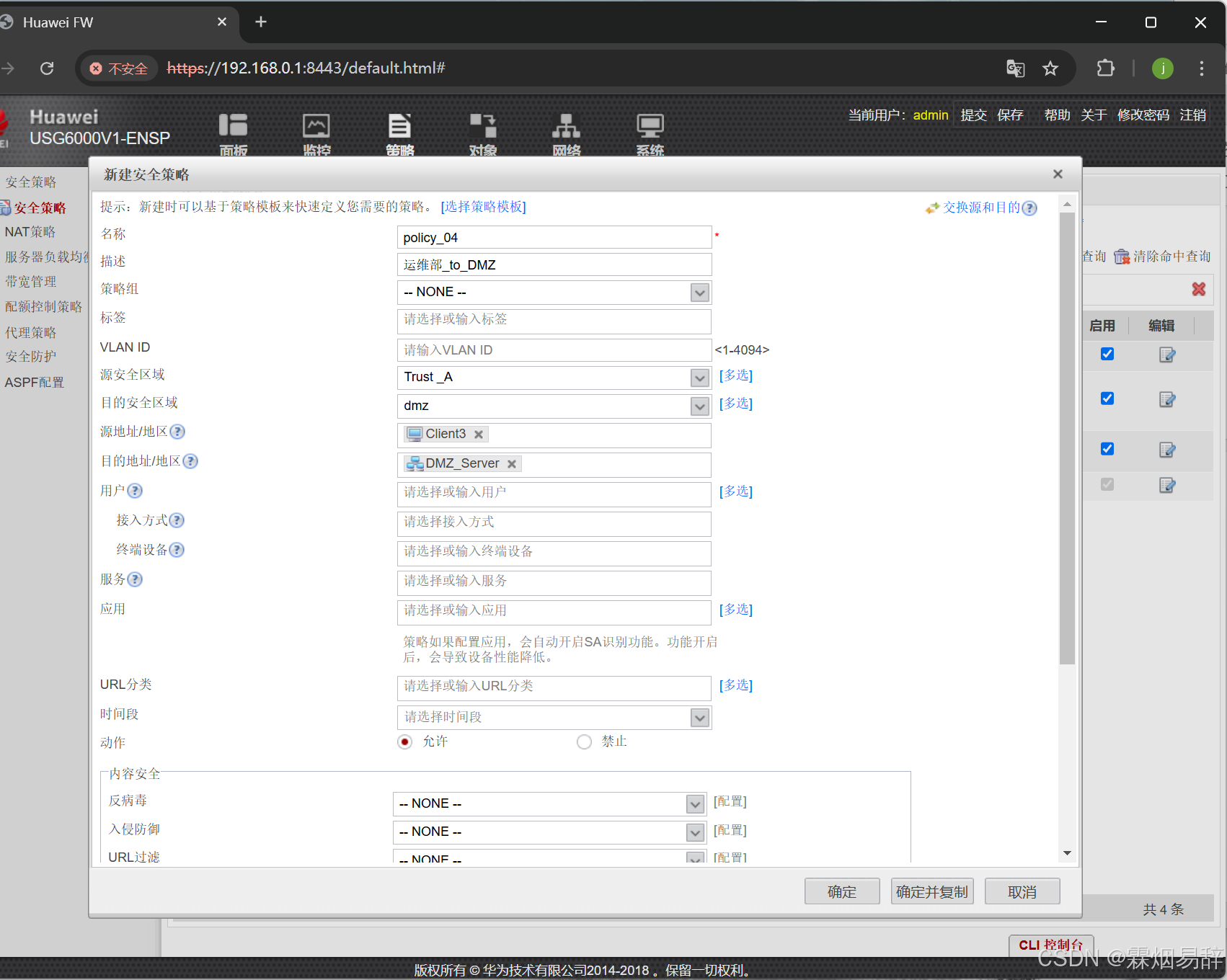This screenshot has width=1227, height=980.
Task: Expand the 源安全区域 Trust_A dropdown
Action: tap(699, 378)
